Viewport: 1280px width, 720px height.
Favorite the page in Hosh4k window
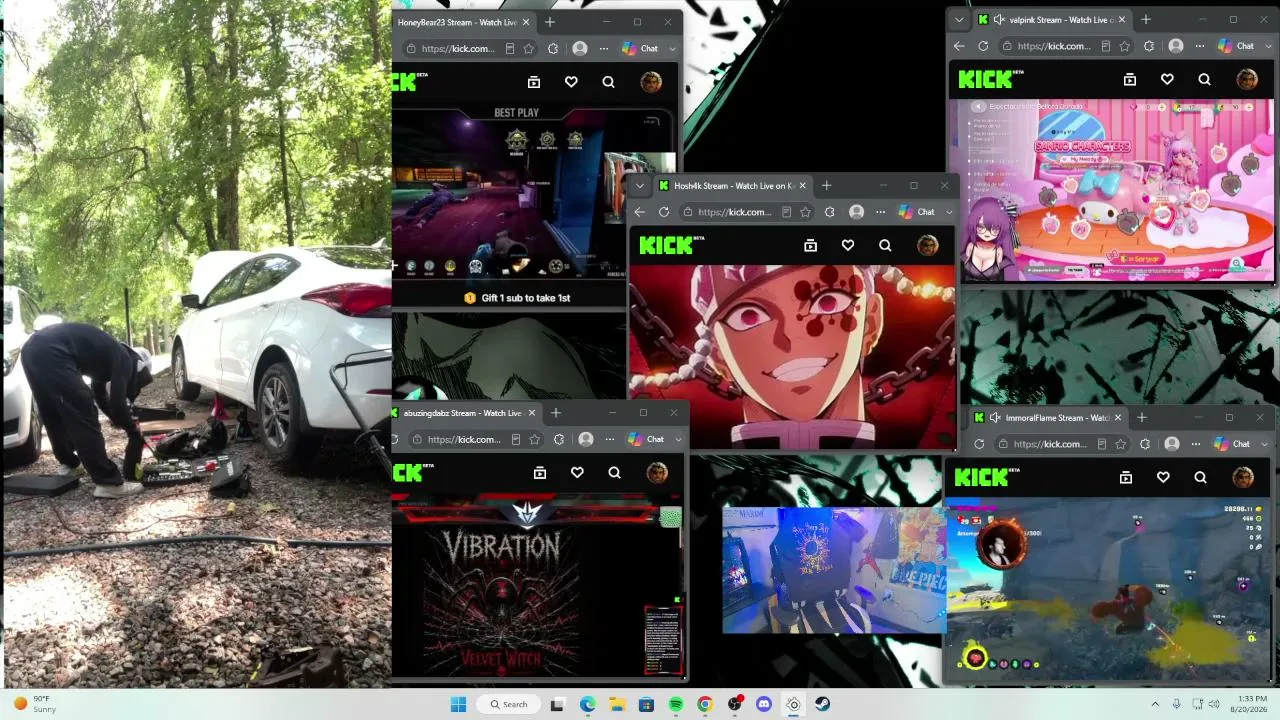(x=805, y=212)
